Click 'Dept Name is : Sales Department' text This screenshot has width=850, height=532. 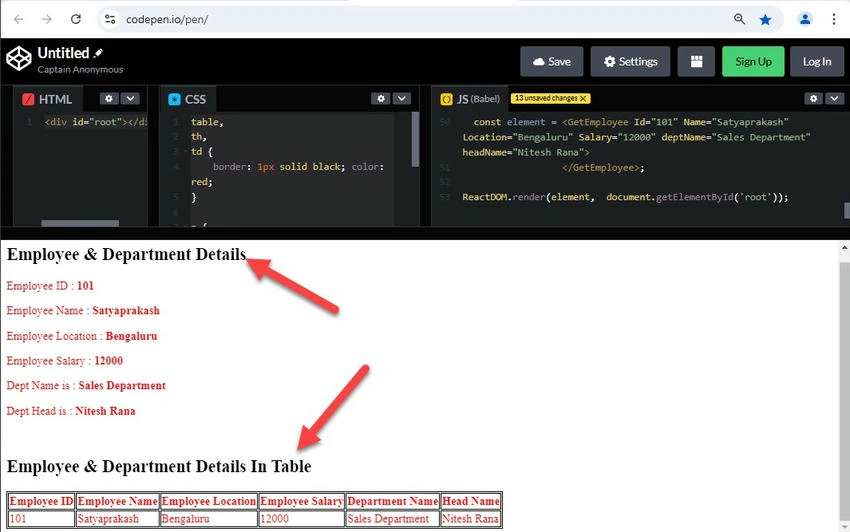[86, 386]
